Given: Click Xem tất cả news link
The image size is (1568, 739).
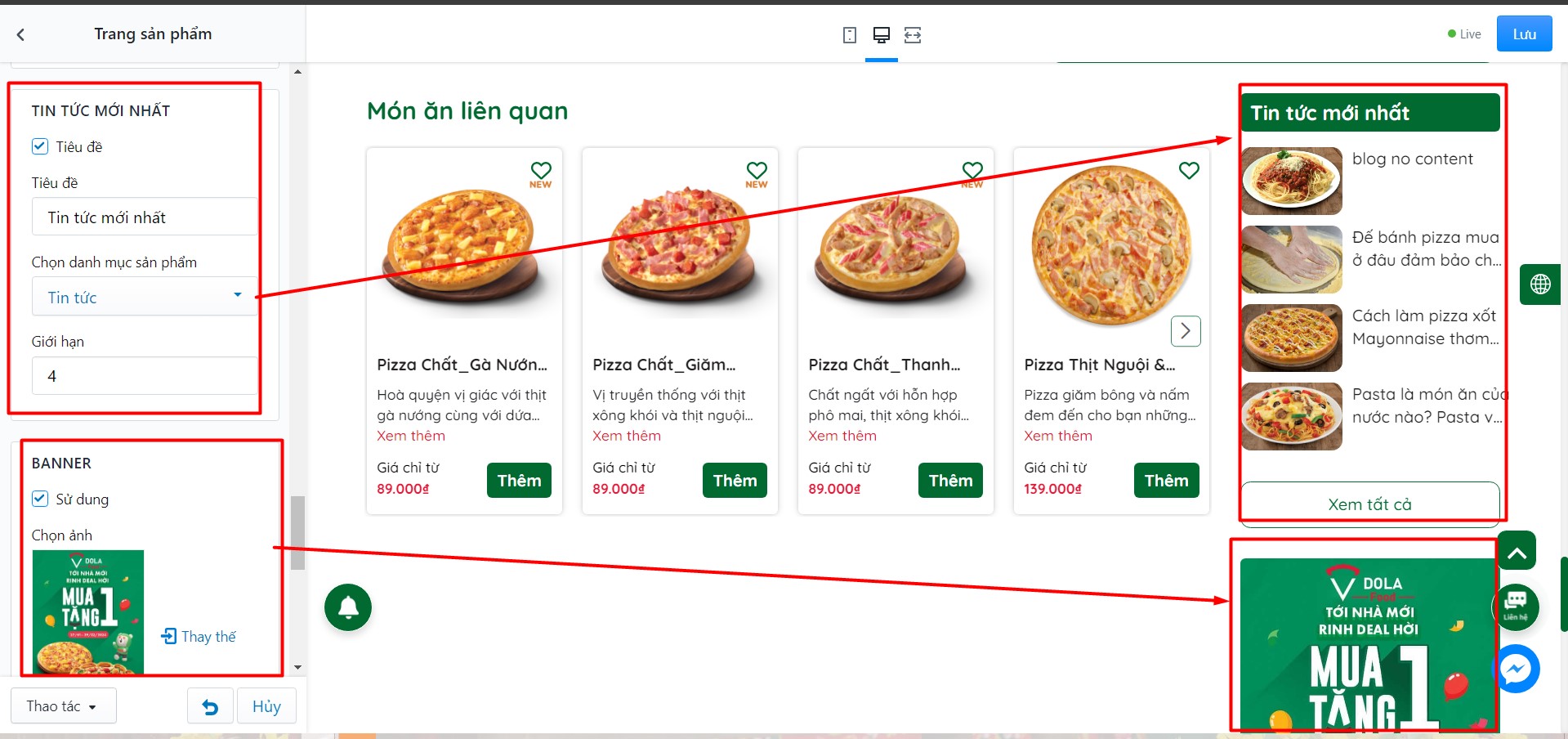Looking at the screenshot, I should click(1369, 504).
